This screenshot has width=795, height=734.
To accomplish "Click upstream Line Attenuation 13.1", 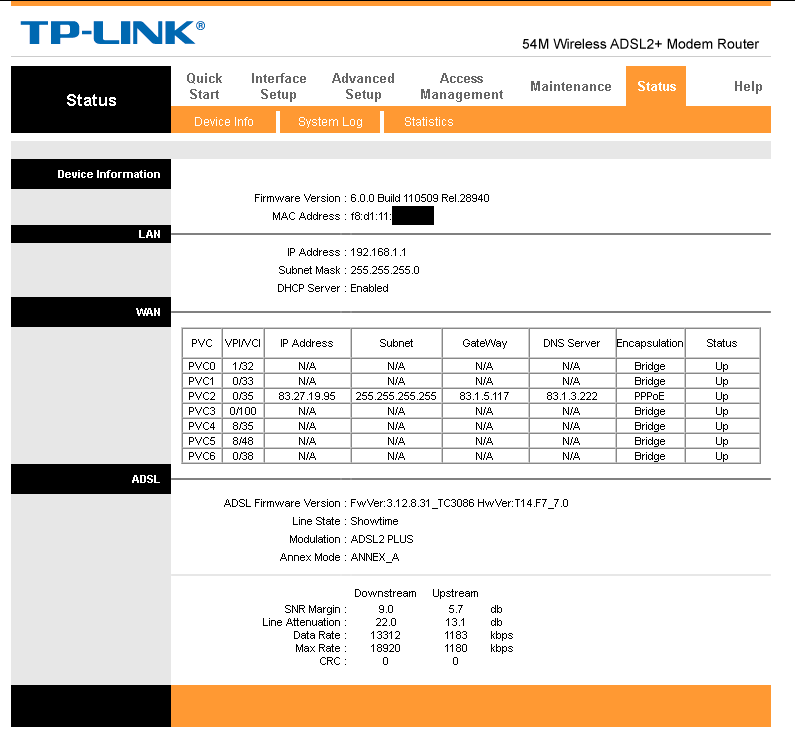I will 455,622.
